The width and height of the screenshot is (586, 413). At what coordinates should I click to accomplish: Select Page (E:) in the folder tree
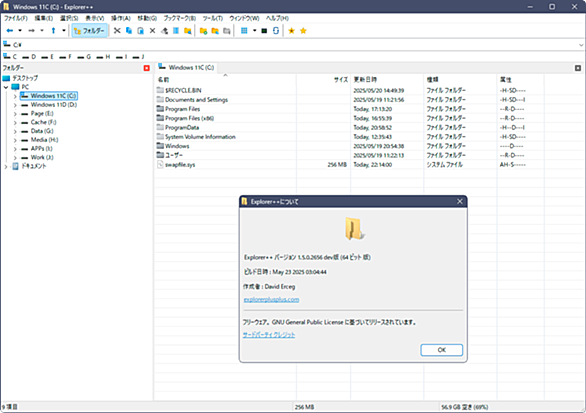click(42, 114)
